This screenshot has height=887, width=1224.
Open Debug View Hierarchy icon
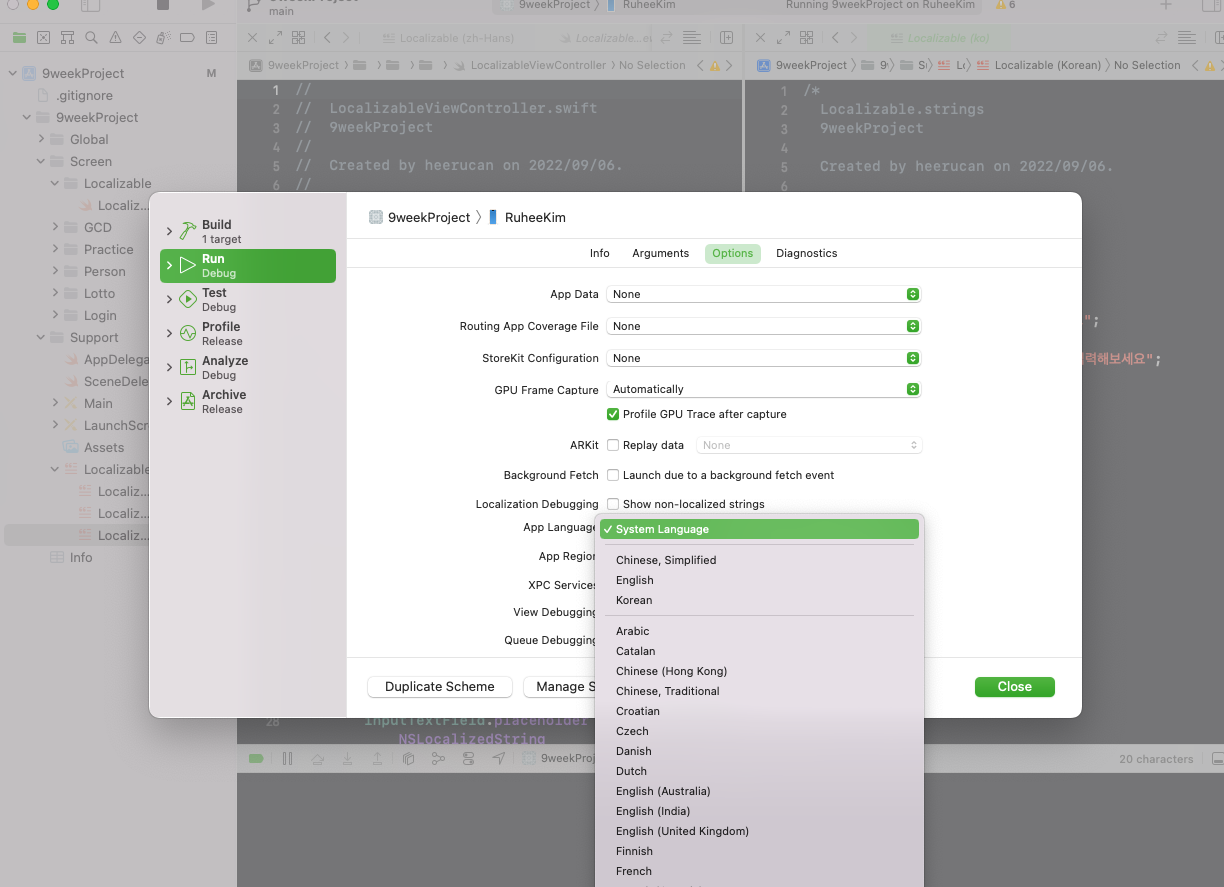[408, 759]
